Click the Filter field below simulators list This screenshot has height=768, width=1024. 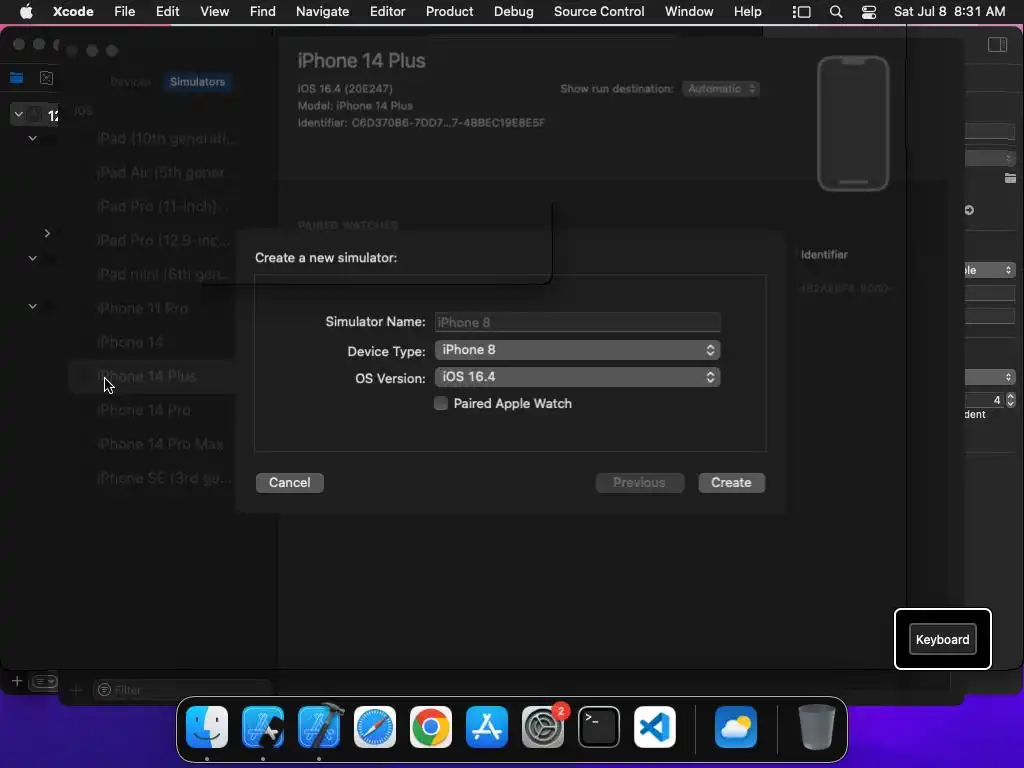183,690
